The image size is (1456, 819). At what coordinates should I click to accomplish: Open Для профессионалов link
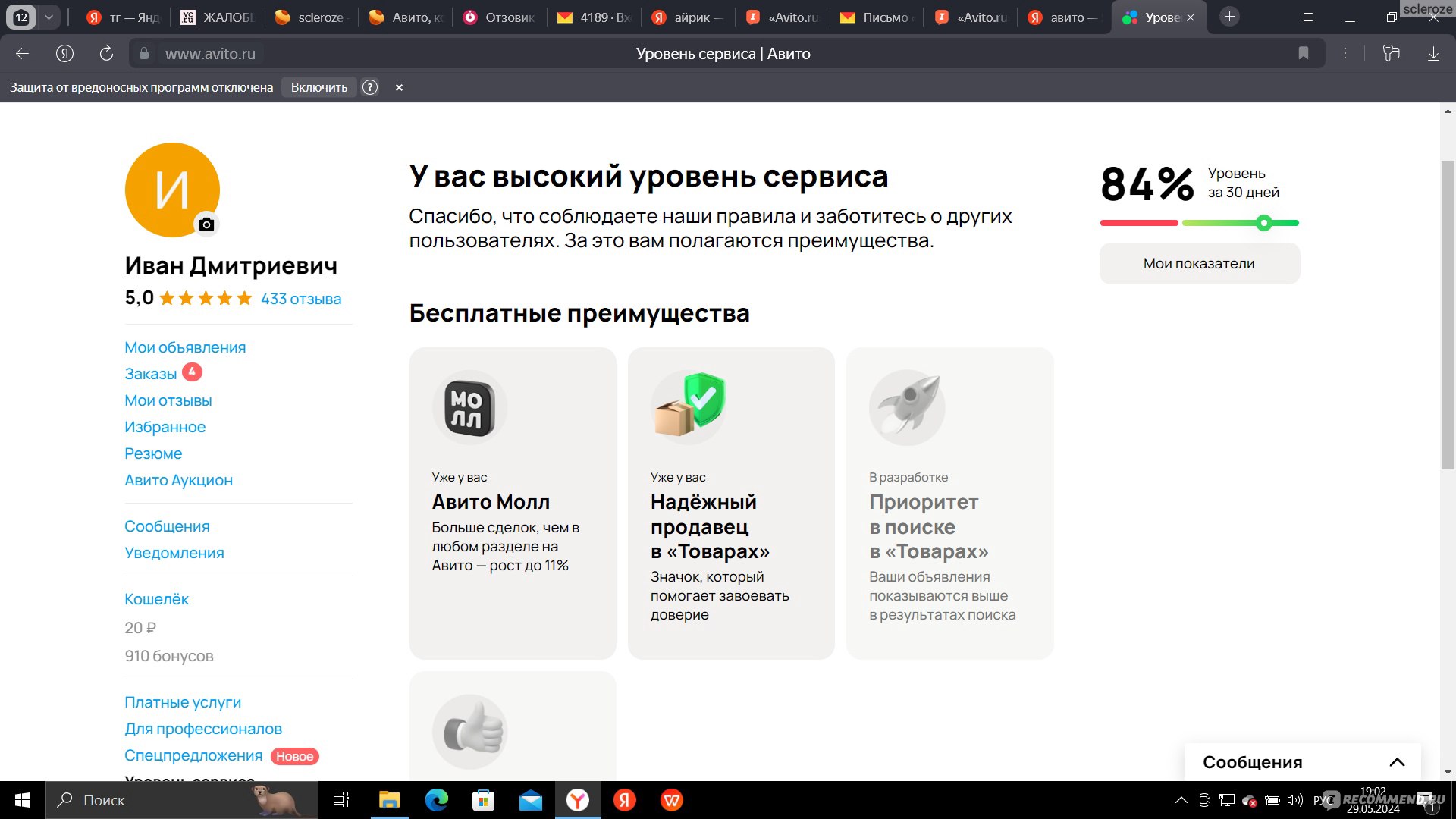203,729
